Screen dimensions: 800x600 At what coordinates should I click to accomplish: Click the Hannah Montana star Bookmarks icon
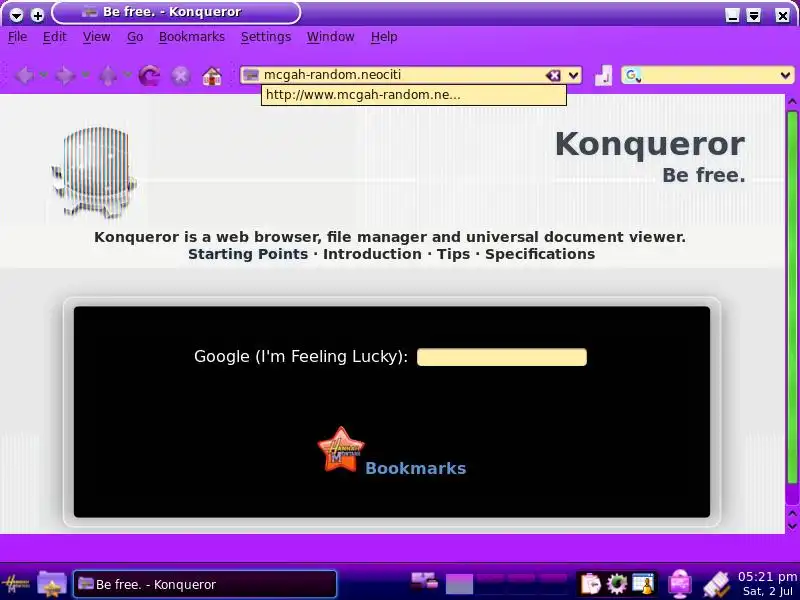(341, 449)
